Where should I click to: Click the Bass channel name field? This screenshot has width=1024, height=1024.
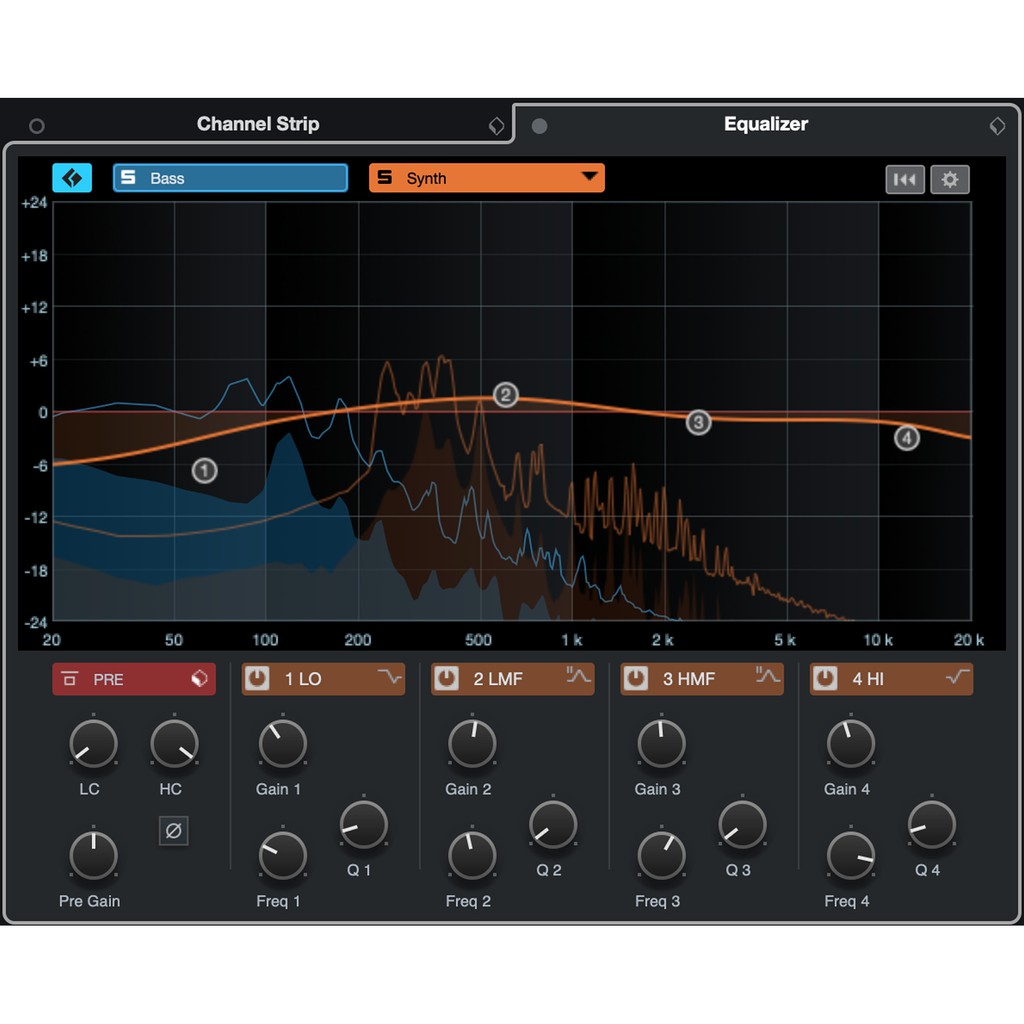tap(230, 178)
